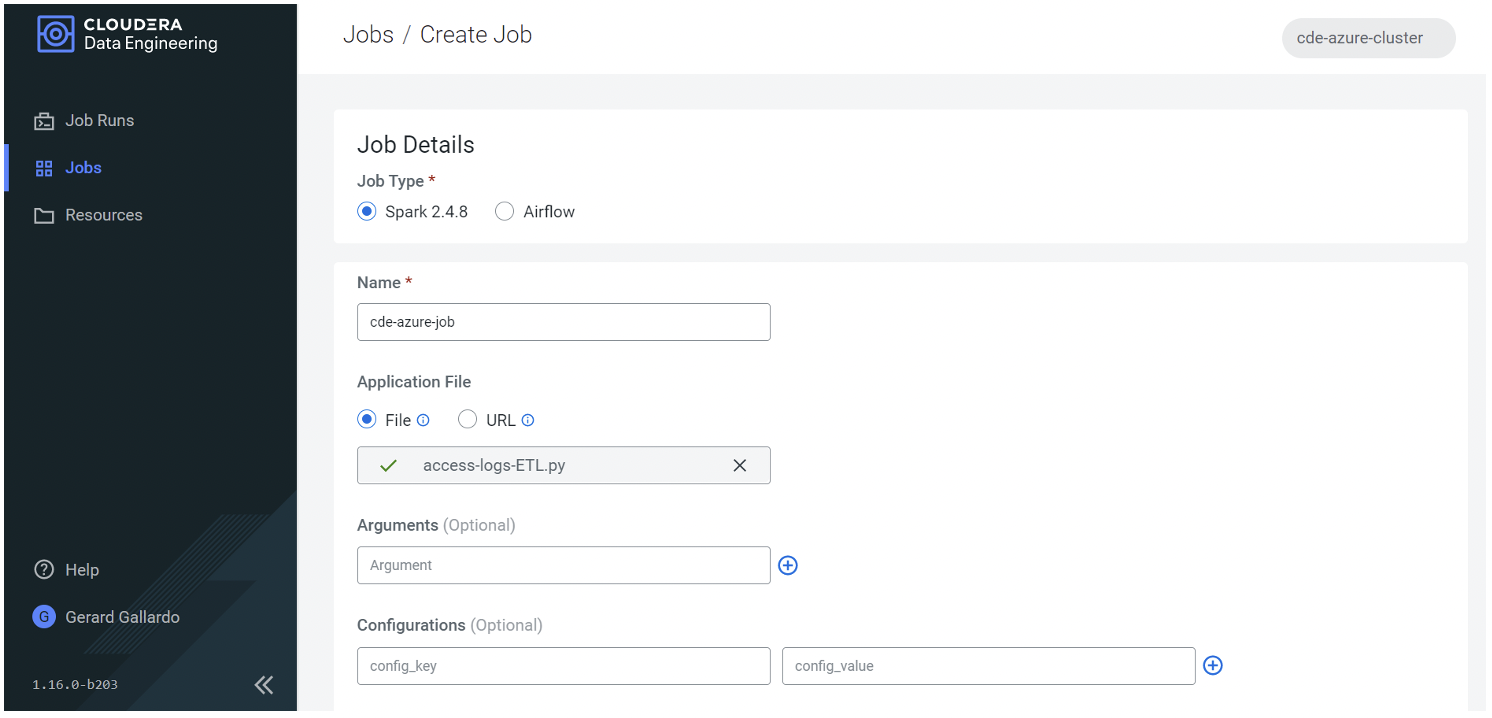Select Airflow job type

(505, 211)
